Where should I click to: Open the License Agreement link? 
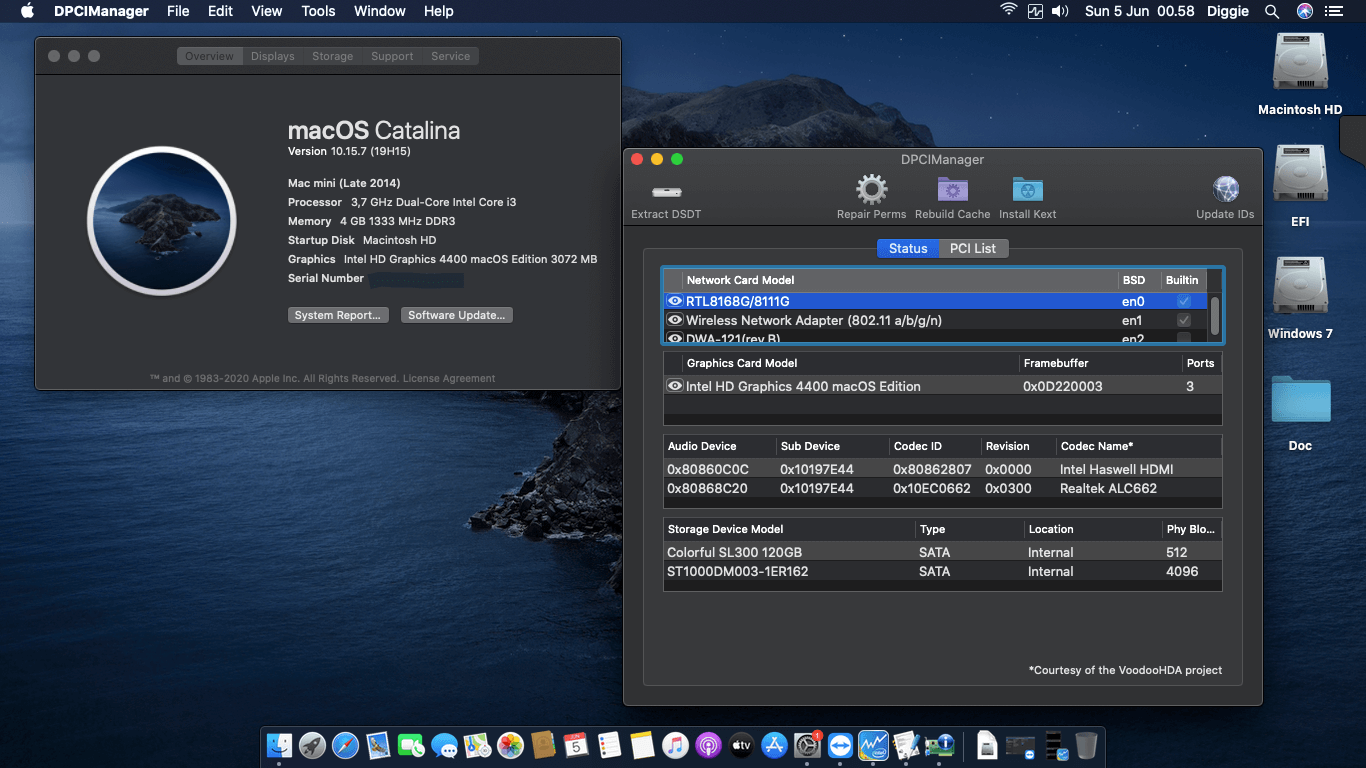pyautogui.click(x=449, y=378)
